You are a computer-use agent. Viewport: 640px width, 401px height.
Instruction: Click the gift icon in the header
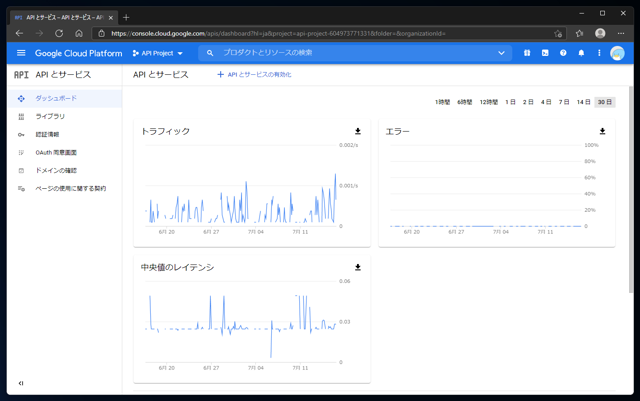[527, 53]
